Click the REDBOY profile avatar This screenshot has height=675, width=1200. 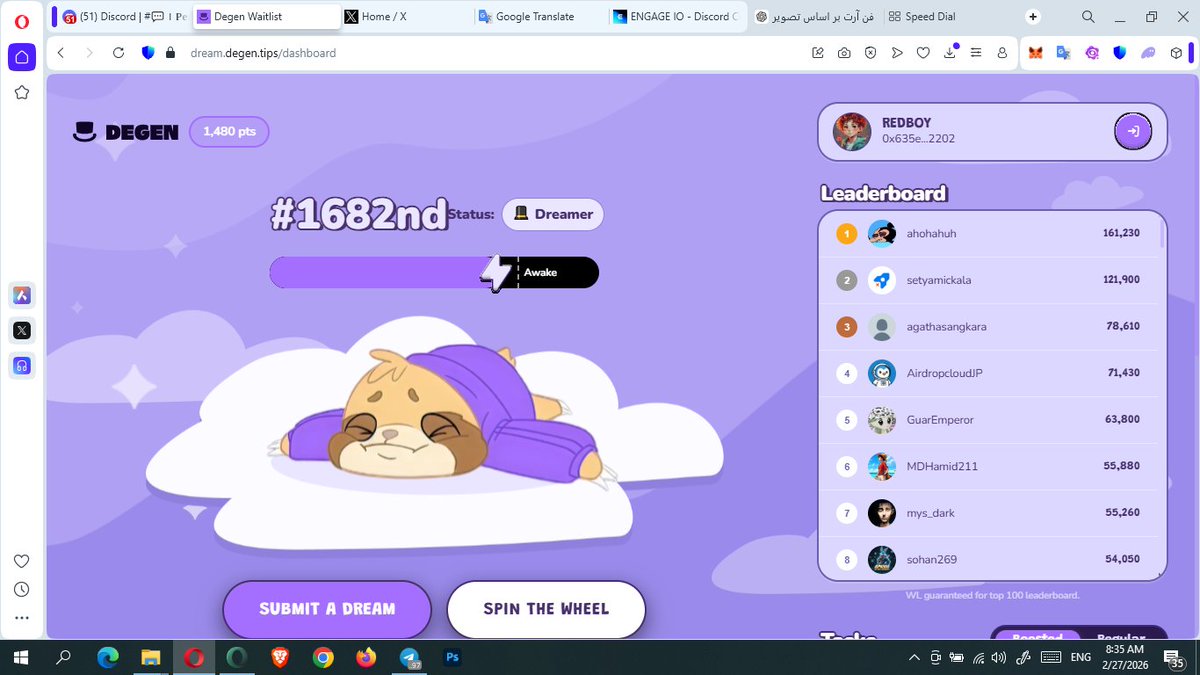pyautogui.click(x=853, y=131)
